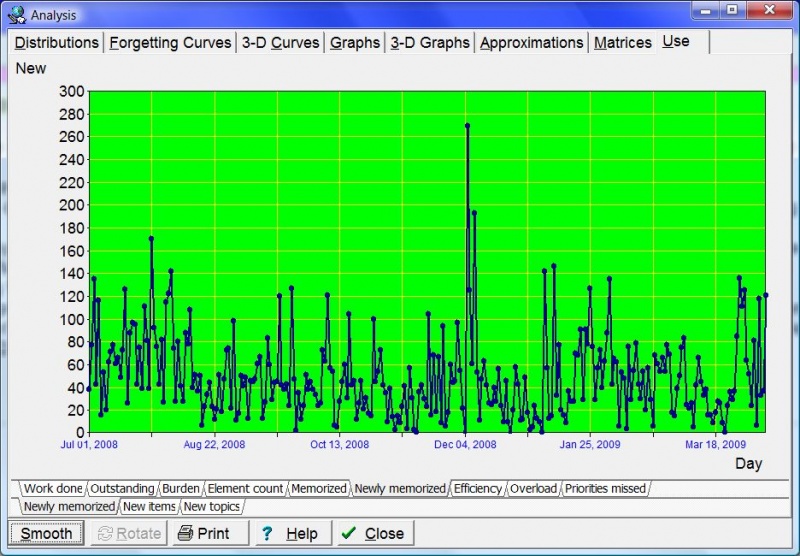Open the Forgetting Curves tab
The width and height of the screenshot is (800, 556).
tap(169, 43)
